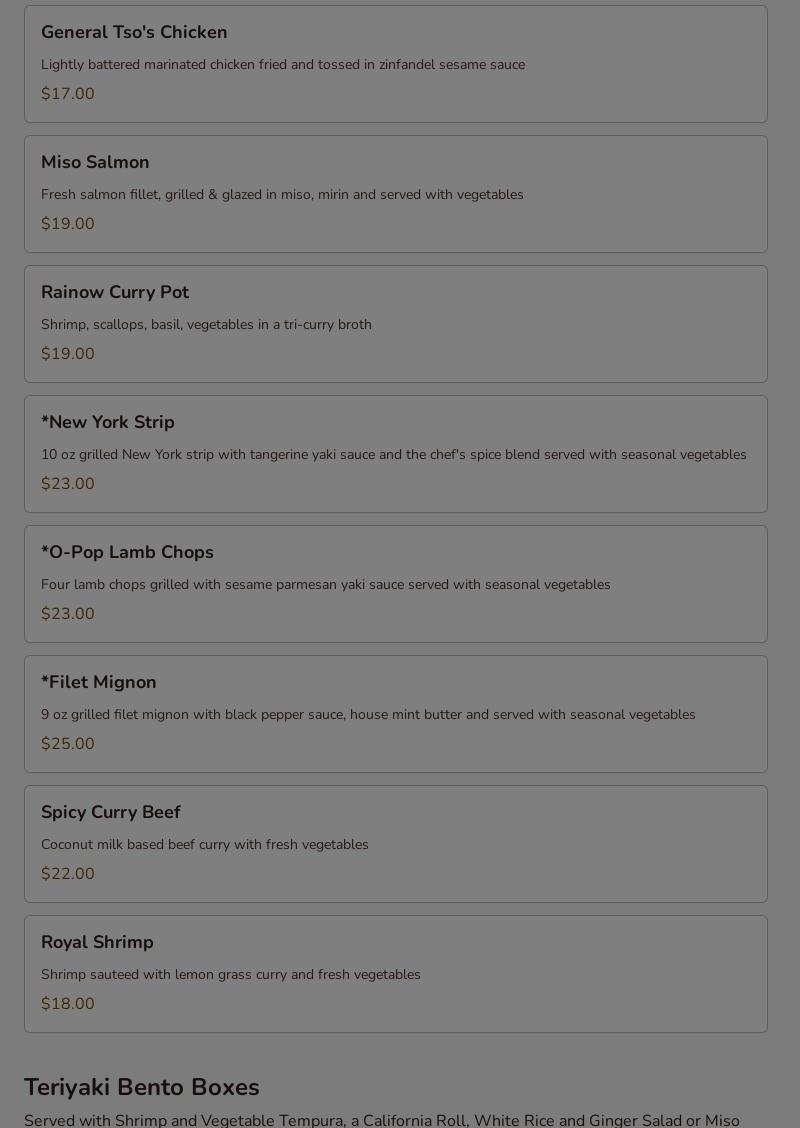Click the sesame parmesan yaki sauce description
This screenshot has height=1128, width=800.
[326, 585]
